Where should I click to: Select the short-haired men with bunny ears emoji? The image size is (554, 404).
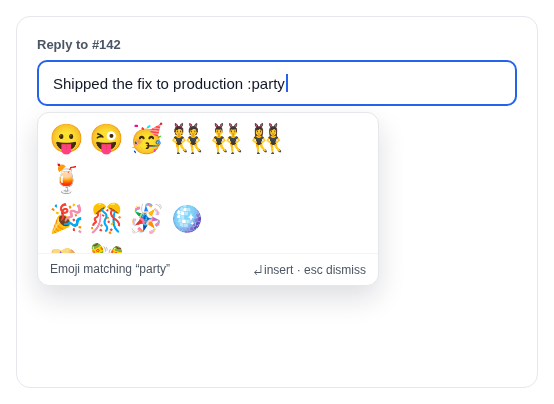[x=226, y=138]
